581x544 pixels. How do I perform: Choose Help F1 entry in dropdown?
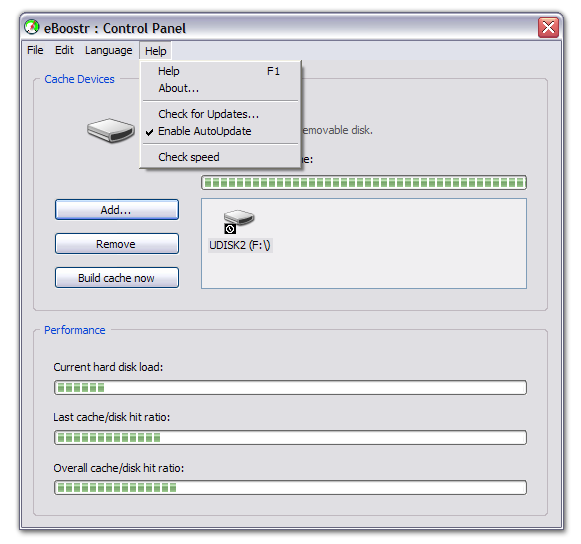pos(220,71)
